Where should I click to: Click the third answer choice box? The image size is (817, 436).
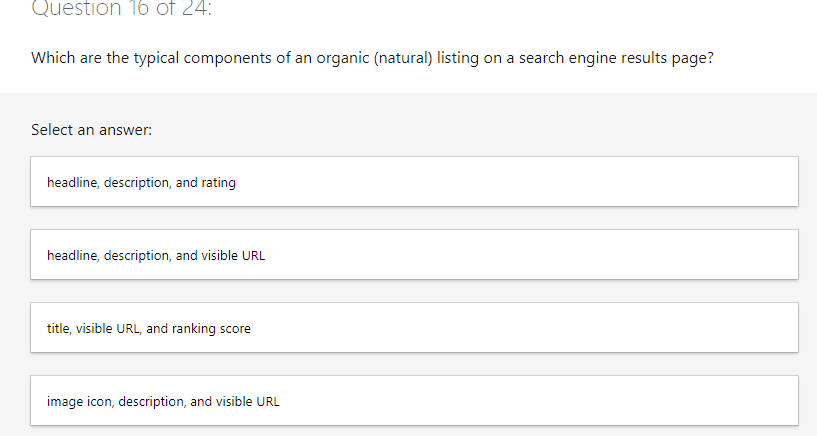coord(414,328)
